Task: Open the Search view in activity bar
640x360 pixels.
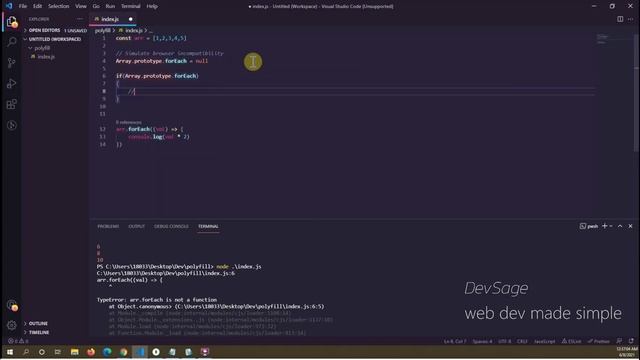Action: point(12,42)
